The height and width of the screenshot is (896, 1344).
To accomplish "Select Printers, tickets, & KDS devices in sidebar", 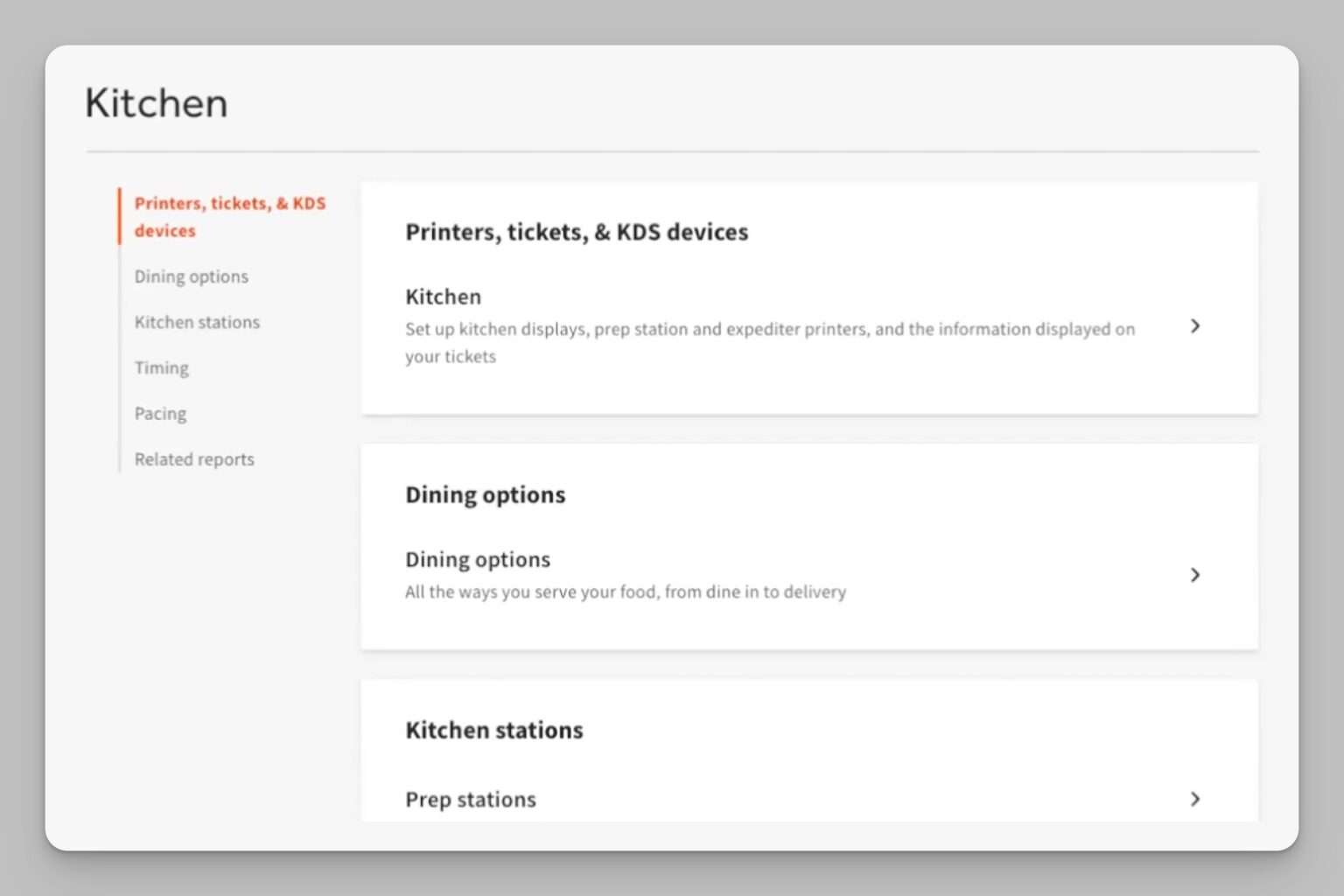I will coord(229,216).
